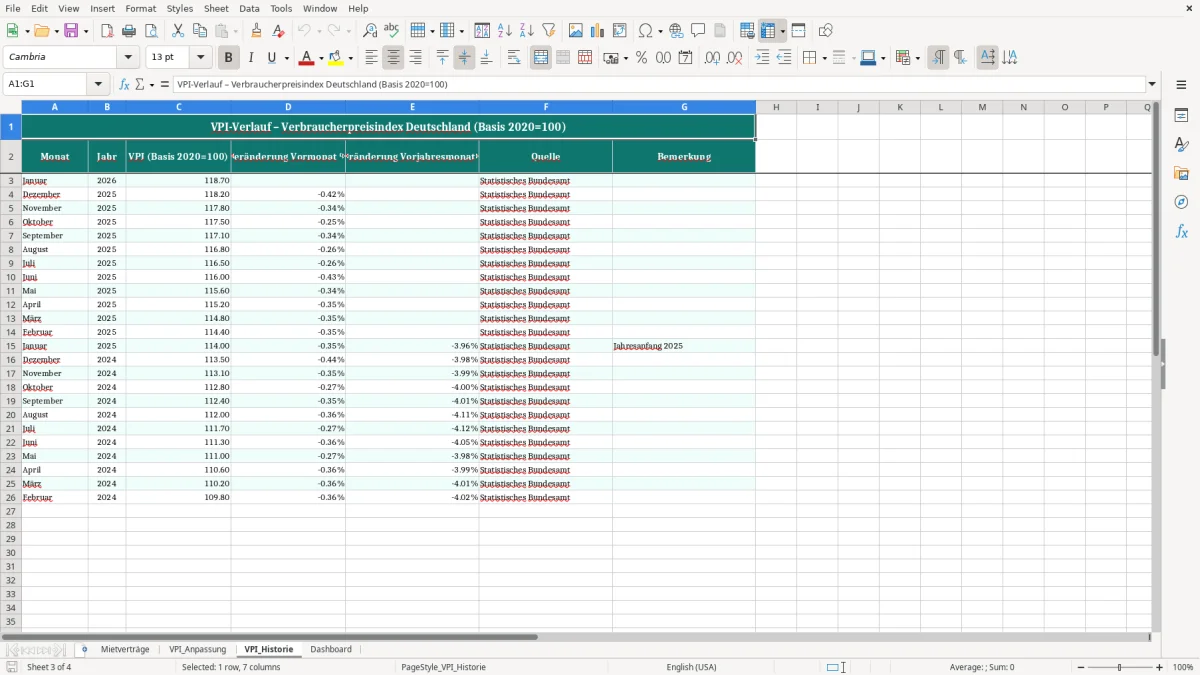Open the font size dropdown
The height and width of the screenshot is (675, 1200).
(201, 58)
